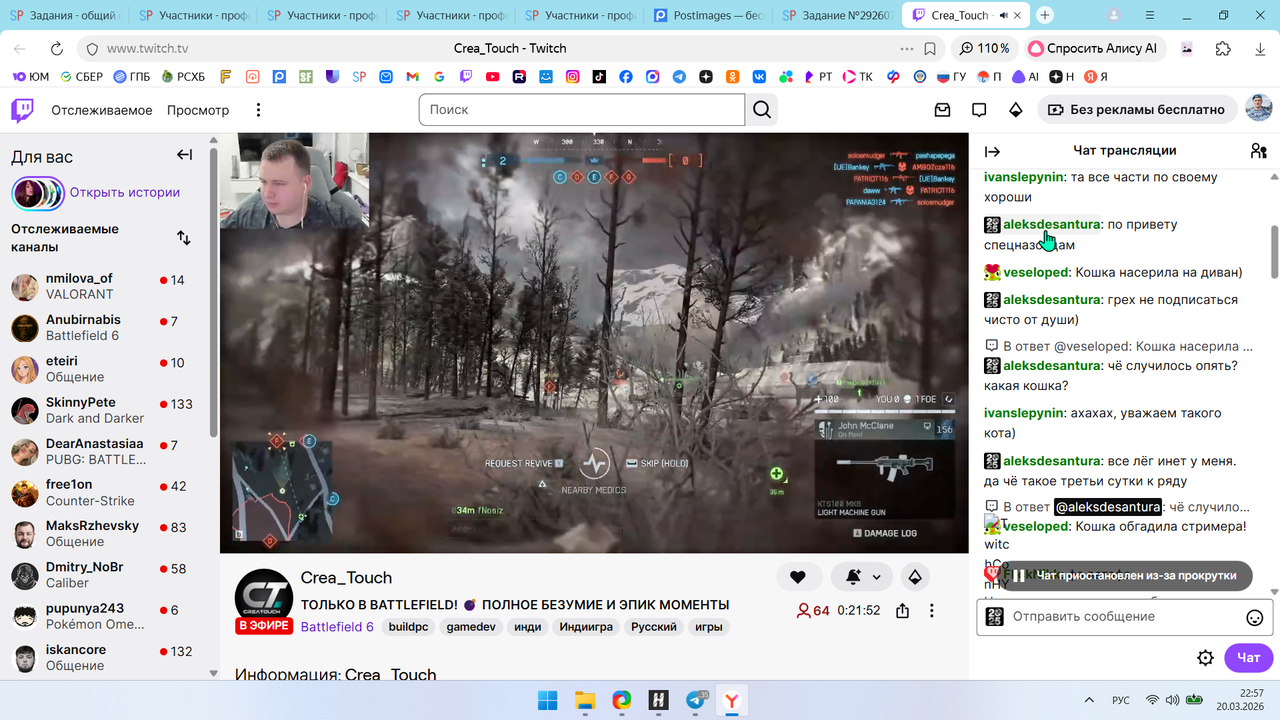Screen dimensions: 1280x720
Task: Switch the РУС keyboard language indicator
Action: [1121, 700]
